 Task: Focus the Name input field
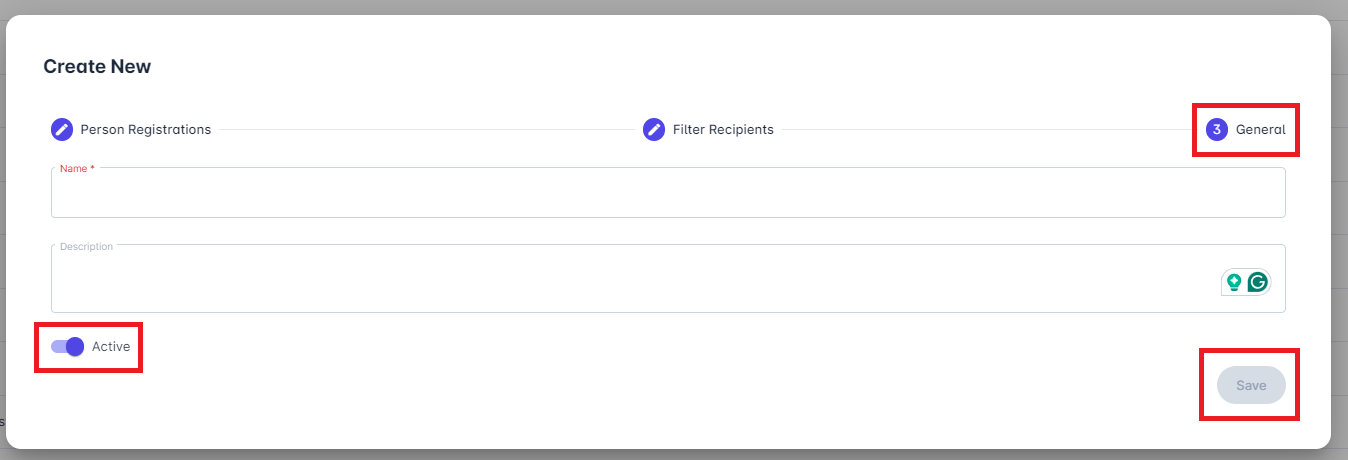[x=667, y=195]
